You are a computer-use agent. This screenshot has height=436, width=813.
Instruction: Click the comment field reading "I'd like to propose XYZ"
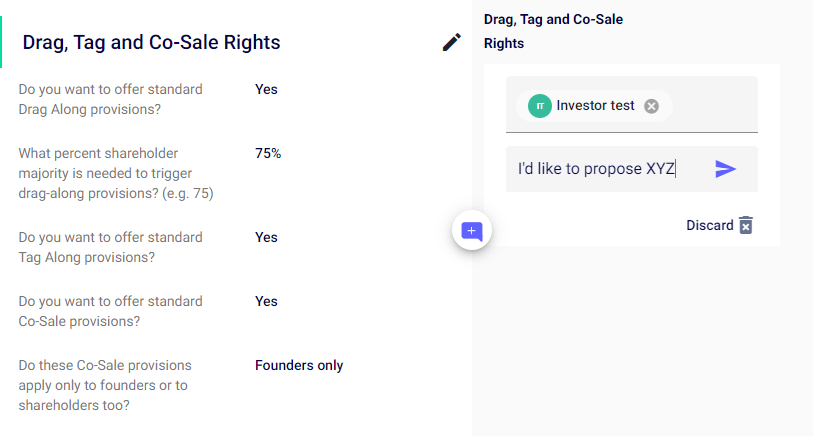[x=600, y=169]
